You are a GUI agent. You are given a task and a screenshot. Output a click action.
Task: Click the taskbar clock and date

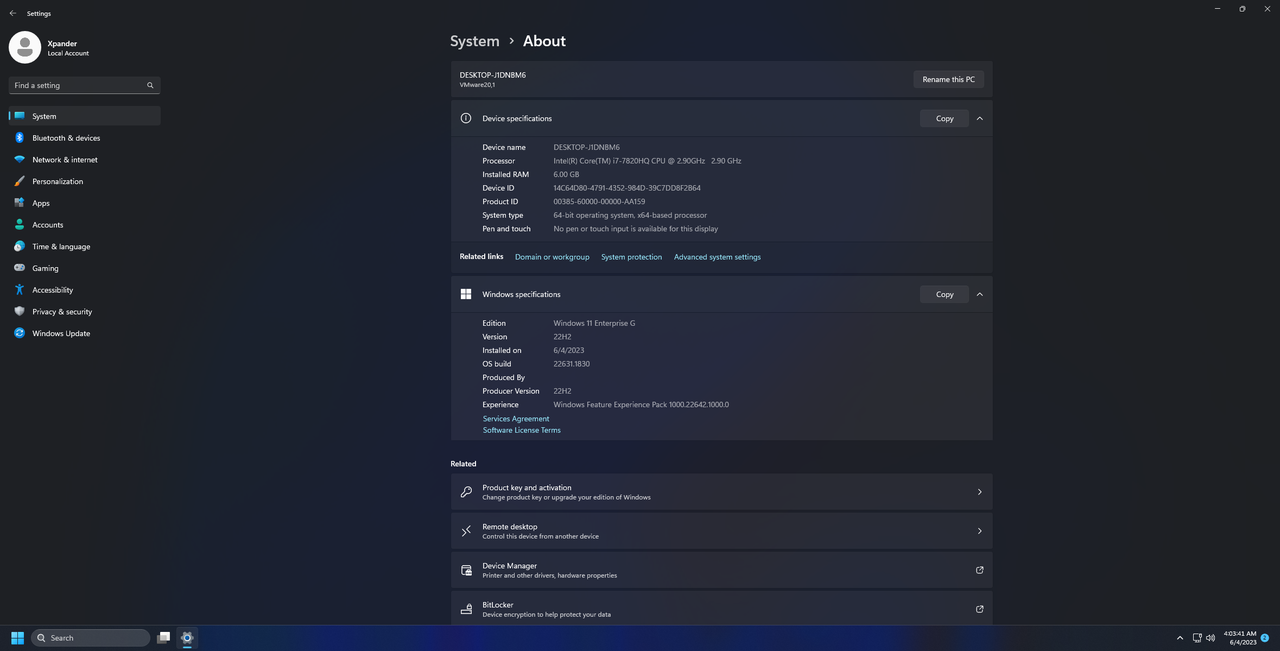[x=1239, y=638]
